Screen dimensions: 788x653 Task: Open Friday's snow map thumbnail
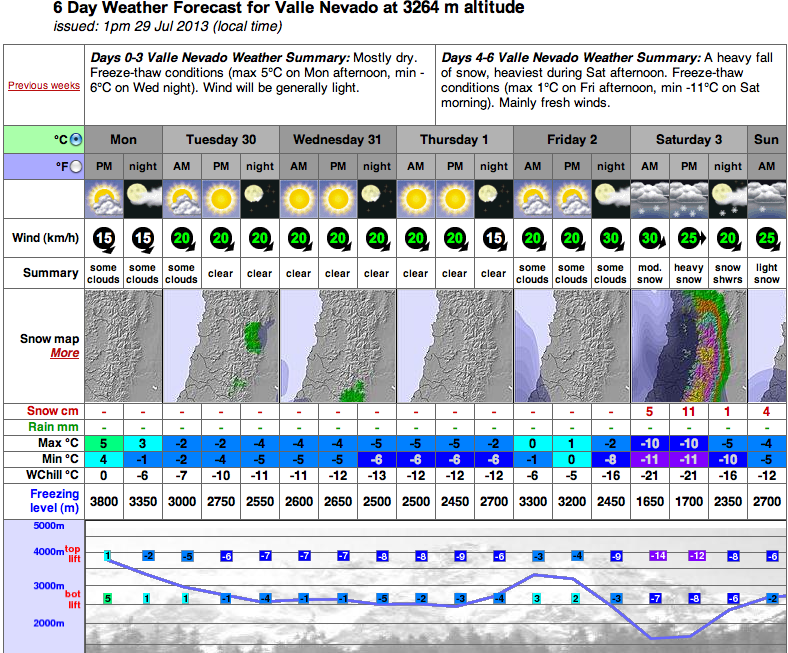coord(572,346)
